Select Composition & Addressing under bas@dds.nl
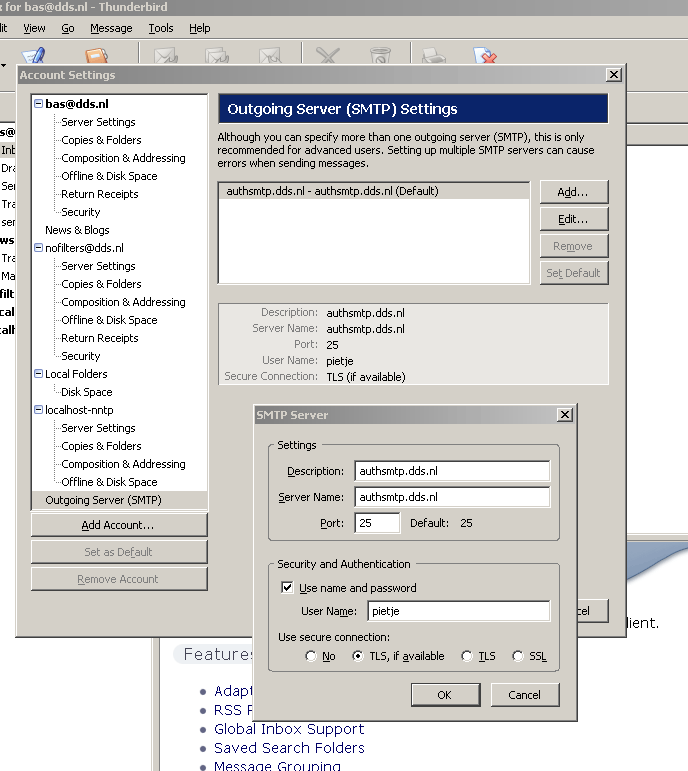Screen dimensions: 688x771 click(123, 158)
